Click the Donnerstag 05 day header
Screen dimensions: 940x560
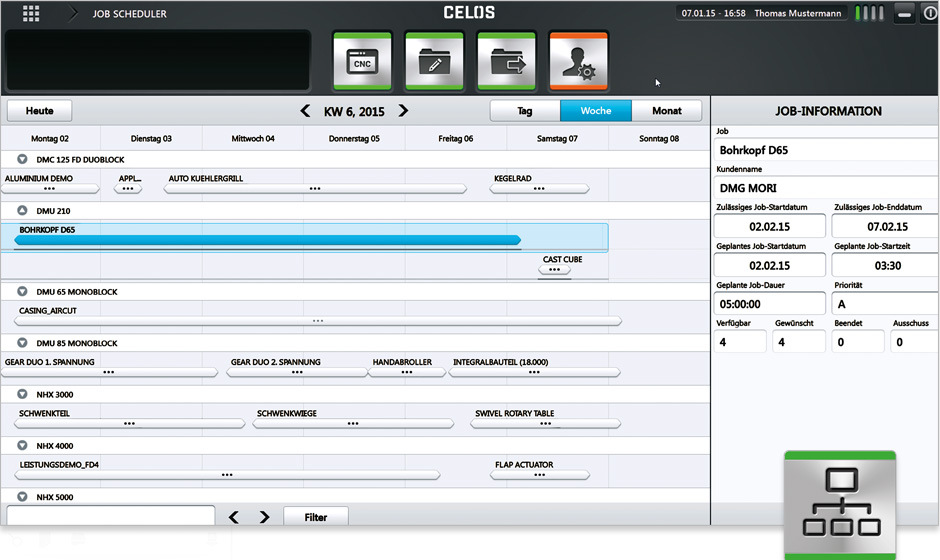click(x=354, y=139)
